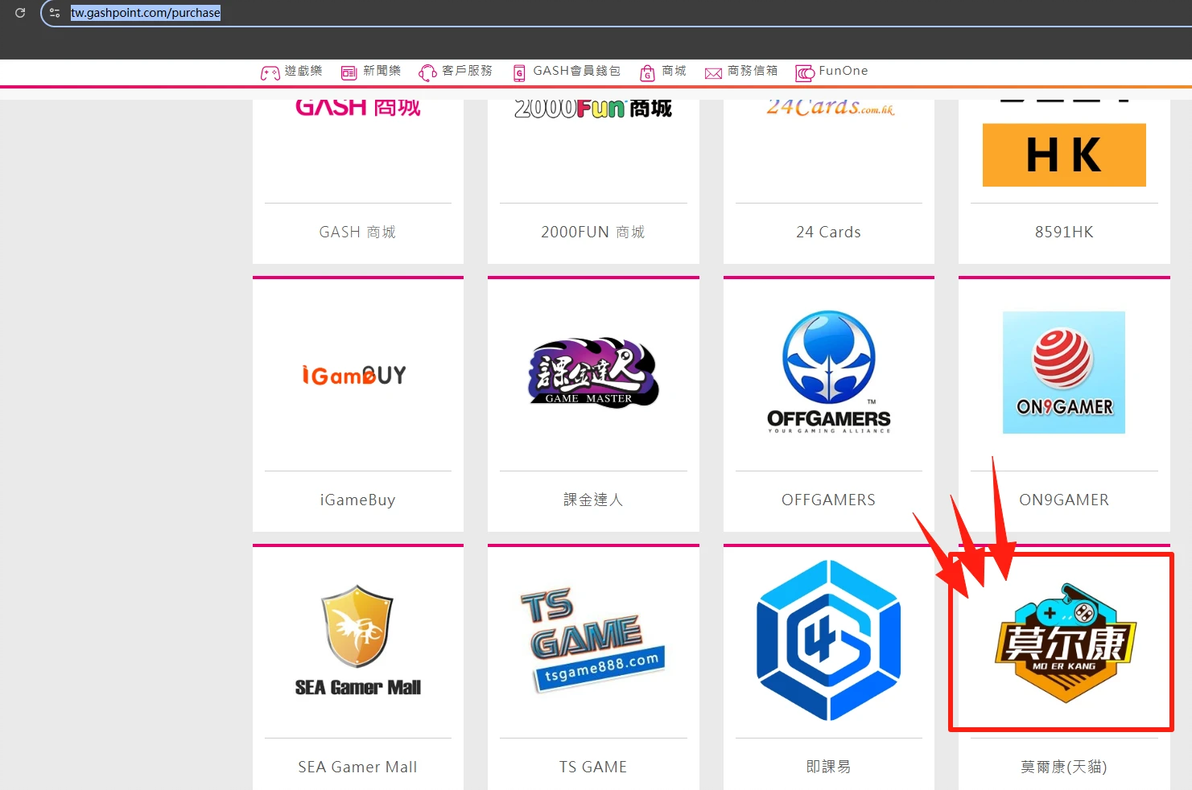
Task: Click the browser reload icon
Action: pyautogui.click(x=21, y=13)
